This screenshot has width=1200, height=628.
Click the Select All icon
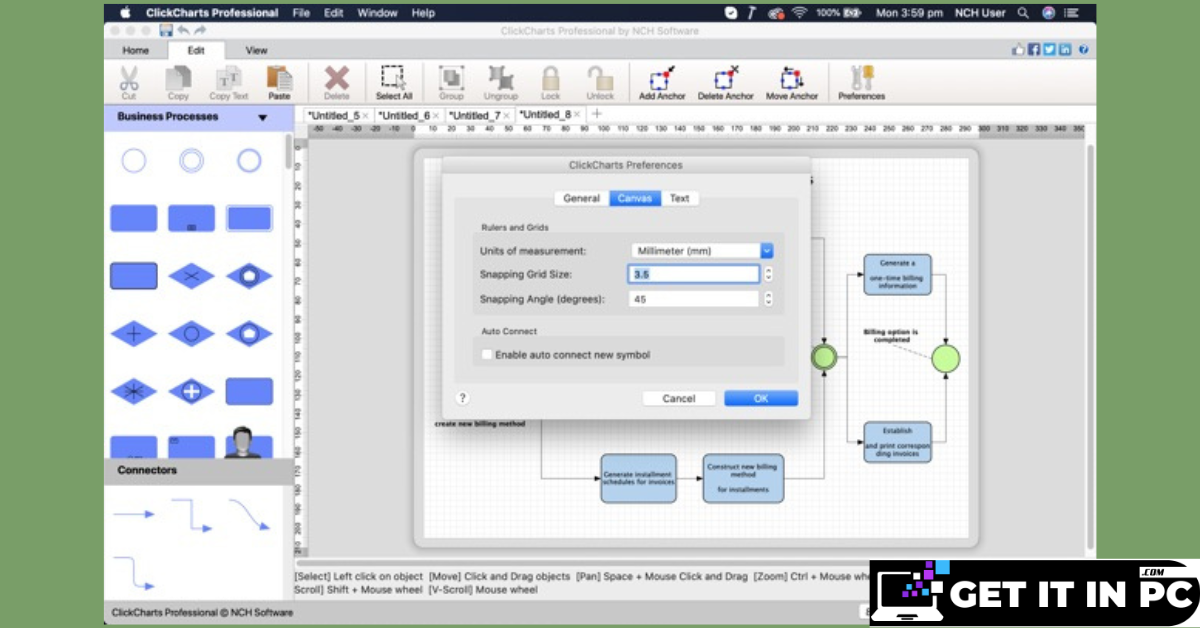tap(393, 79)
